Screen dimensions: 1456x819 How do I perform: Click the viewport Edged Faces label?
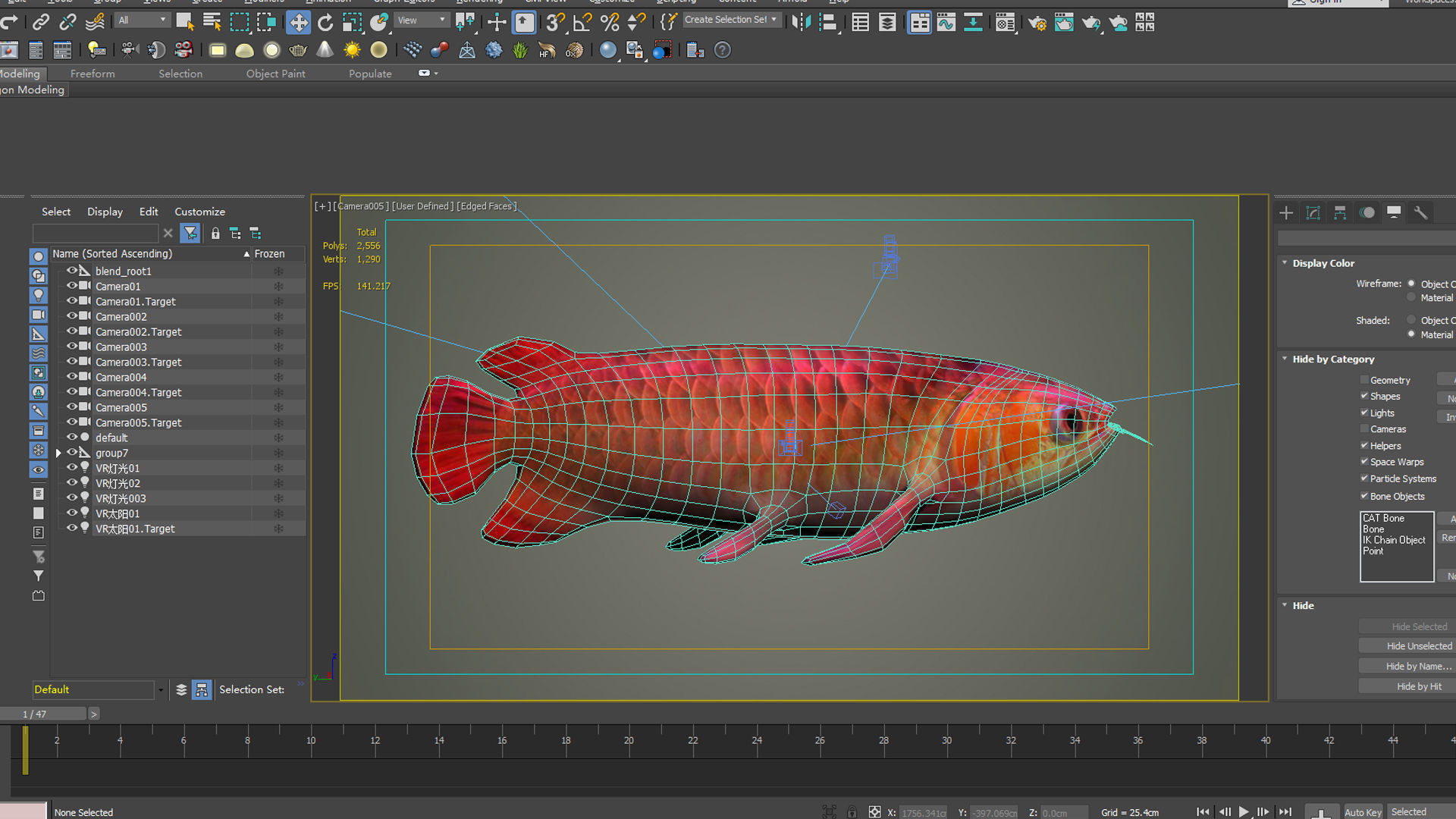point(487,206)
